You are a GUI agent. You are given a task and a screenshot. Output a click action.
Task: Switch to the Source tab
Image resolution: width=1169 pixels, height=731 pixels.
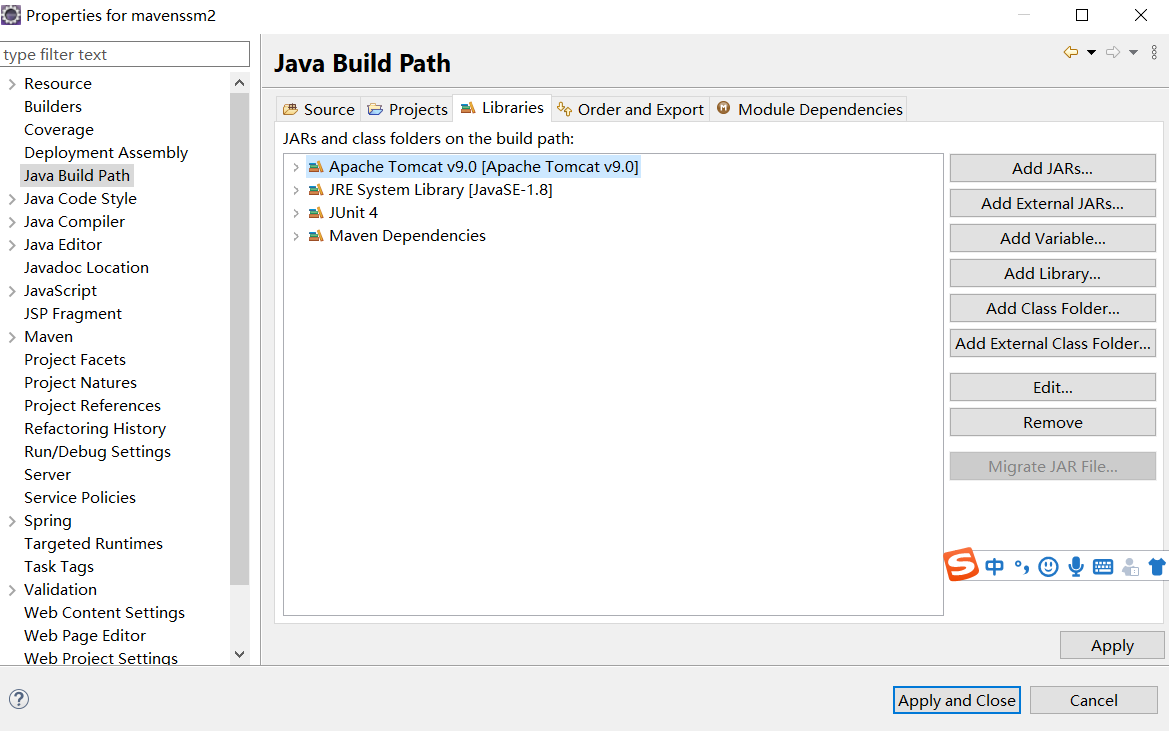(318, 110)
